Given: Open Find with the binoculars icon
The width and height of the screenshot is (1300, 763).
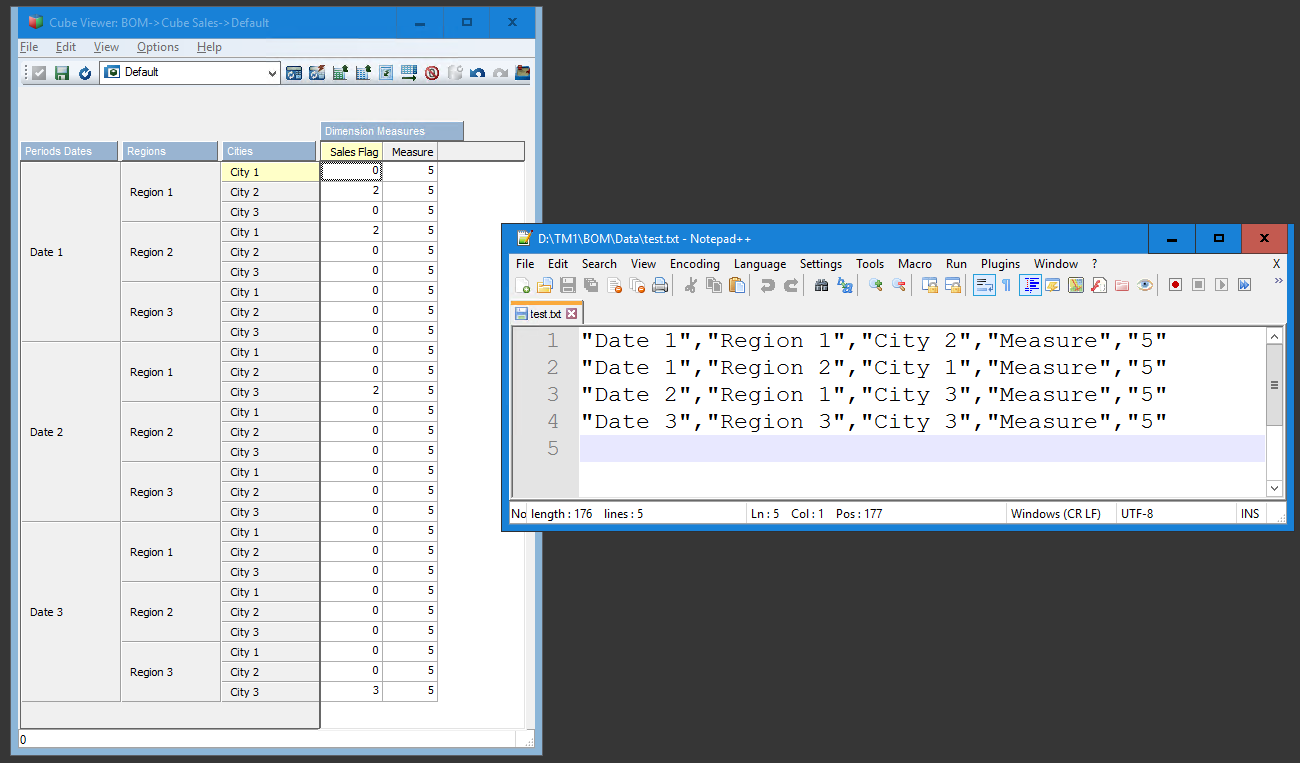Looking at the screenshot, I should click(x=821, y=285).
